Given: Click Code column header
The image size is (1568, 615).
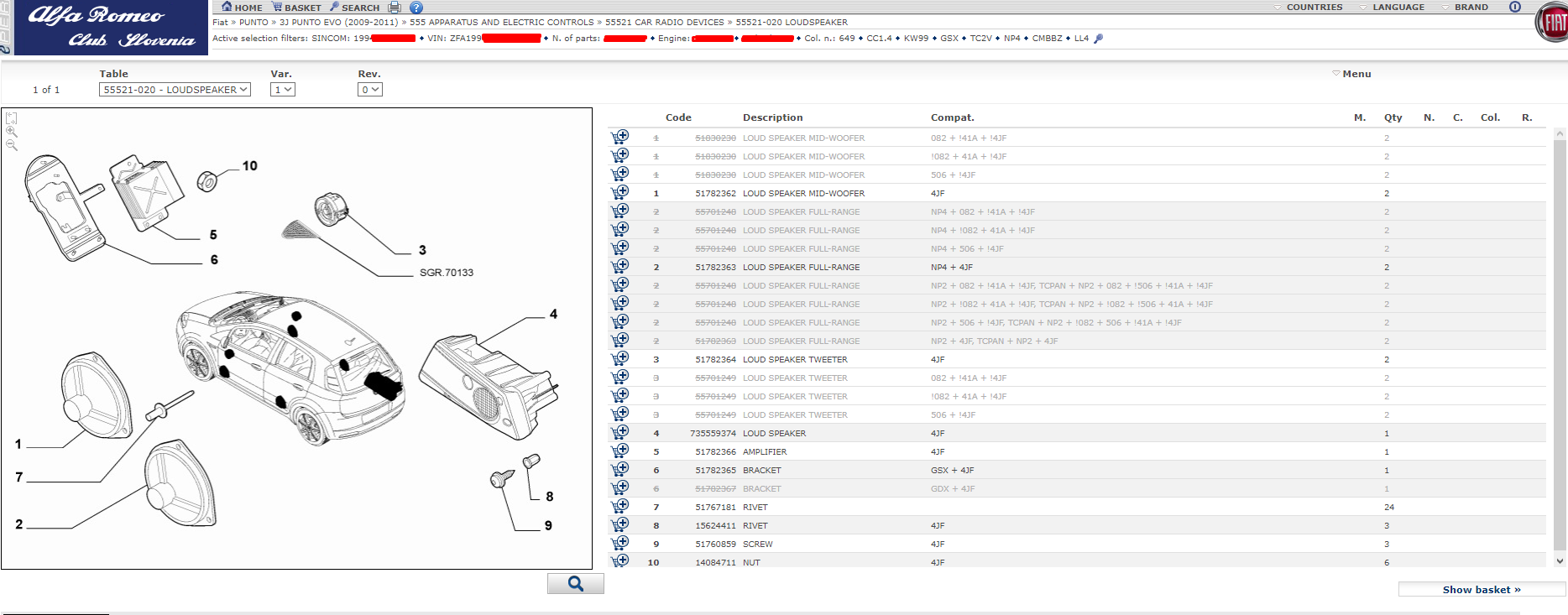Looking at the screenshot, I should click(x=678, y=117).
